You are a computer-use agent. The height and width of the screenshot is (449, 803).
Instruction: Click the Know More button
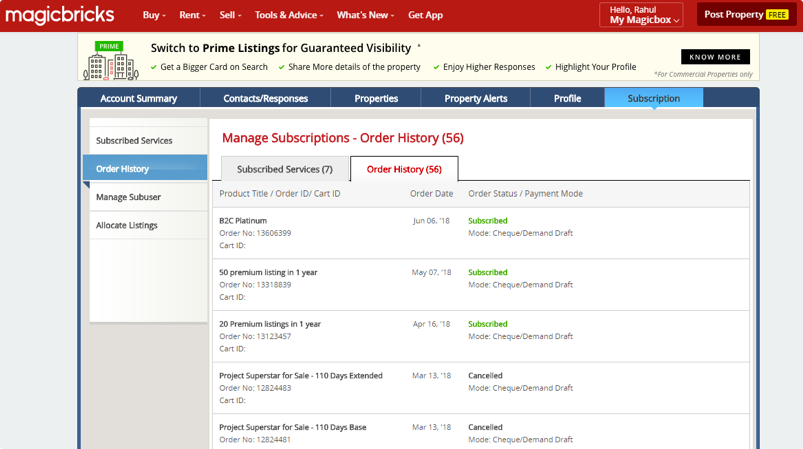coord(715,57)
